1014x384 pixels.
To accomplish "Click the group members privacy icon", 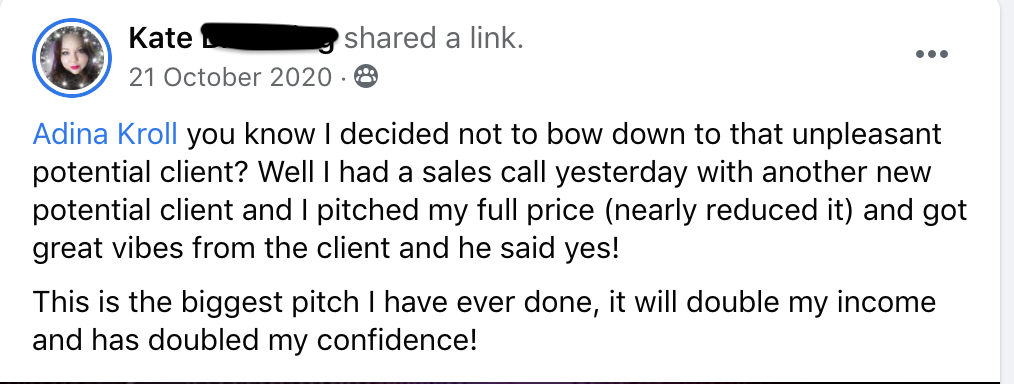I will pyautogui.click(x=367, y=78).
